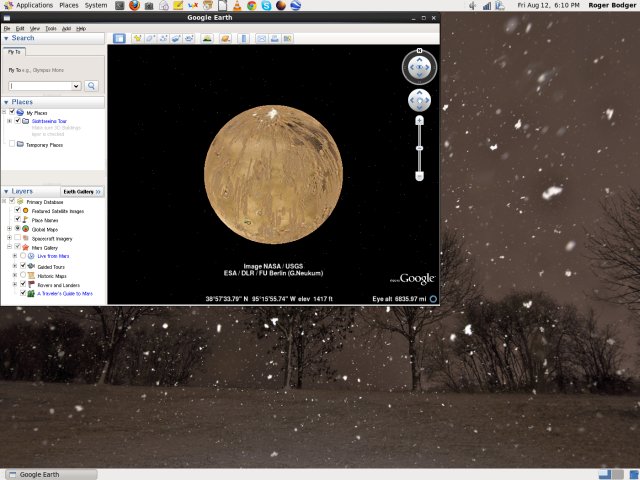Screen dimensions: 640x480
Task: Zoom out with the minus button
Action: coord(419,176)
